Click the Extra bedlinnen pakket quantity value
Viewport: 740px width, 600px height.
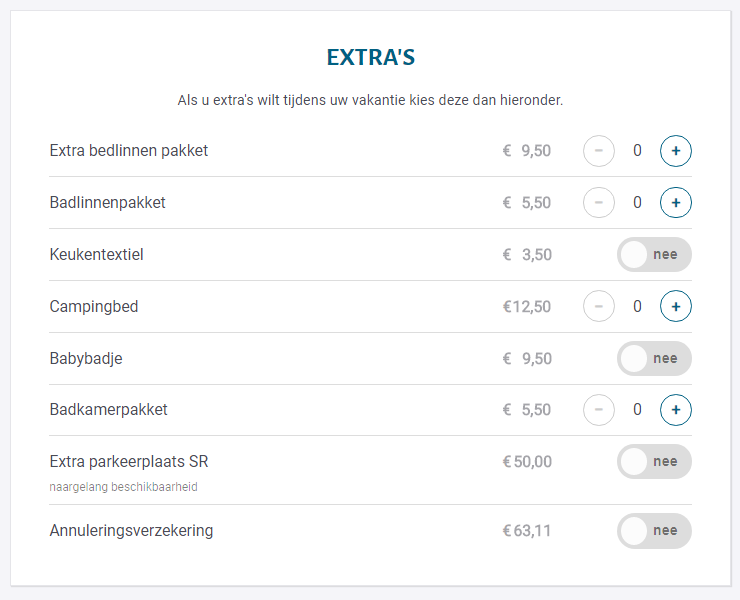point(637,151)
